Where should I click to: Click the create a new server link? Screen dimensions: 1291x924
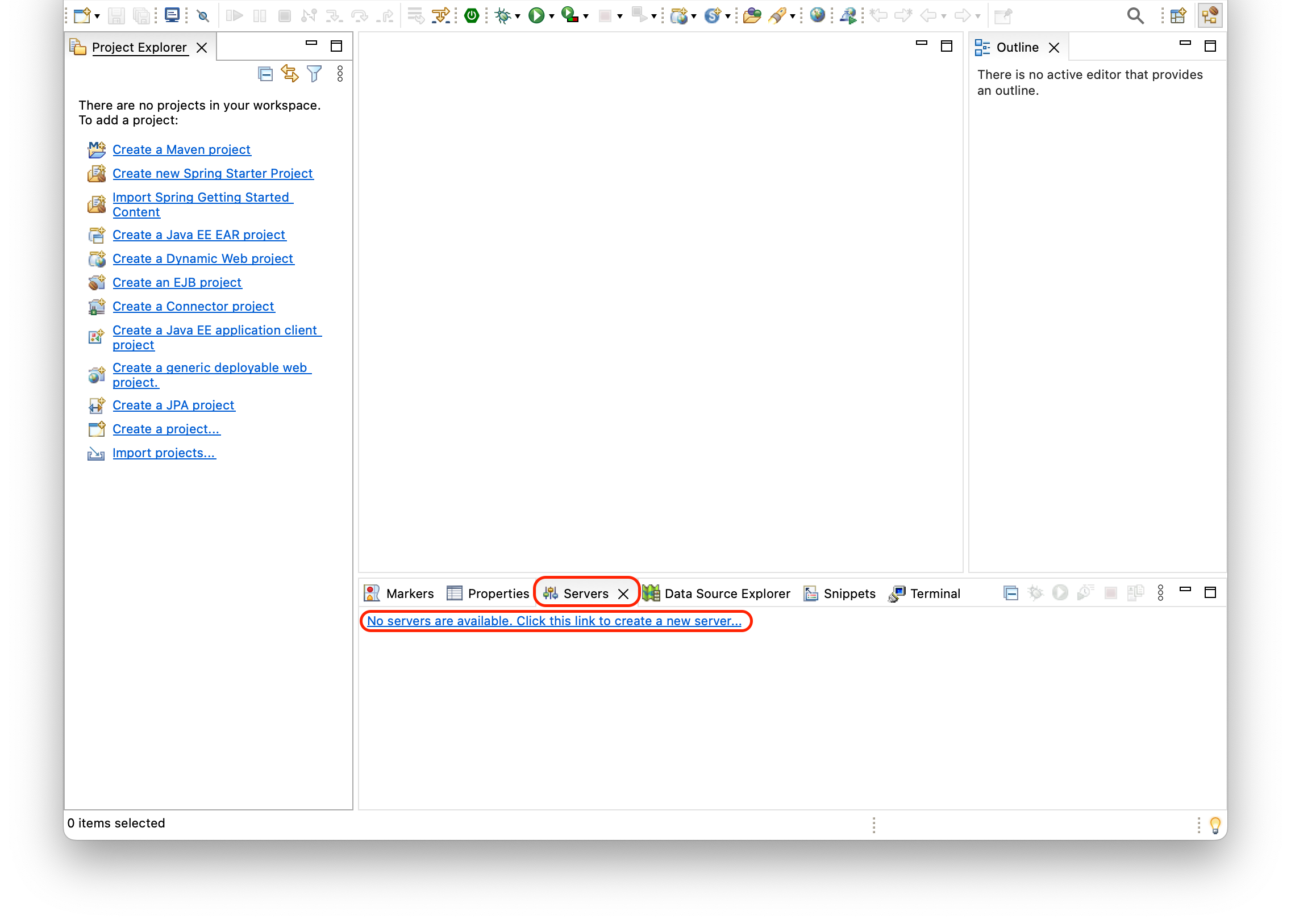555,621
